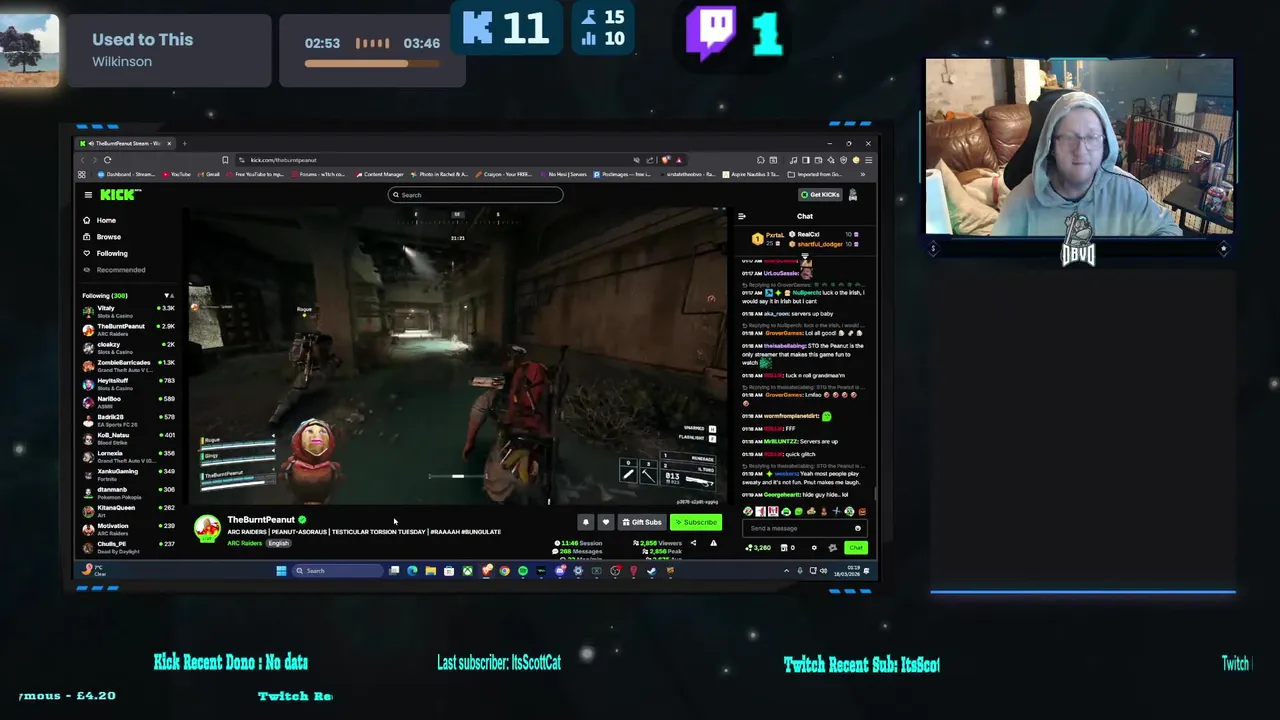1280x720 pixels.
Task: Toggle follow heart button
Action: 605,522
